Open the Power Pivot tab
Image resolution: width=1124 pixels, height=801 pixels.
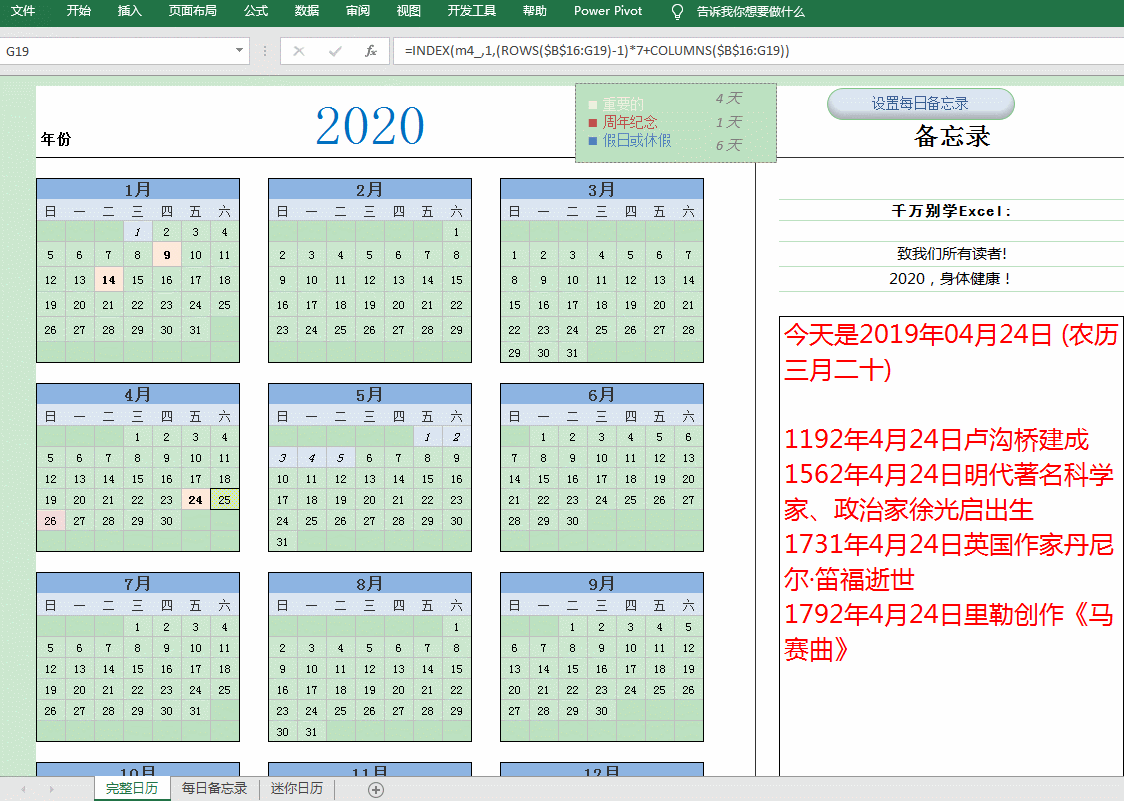click(608, 11)
